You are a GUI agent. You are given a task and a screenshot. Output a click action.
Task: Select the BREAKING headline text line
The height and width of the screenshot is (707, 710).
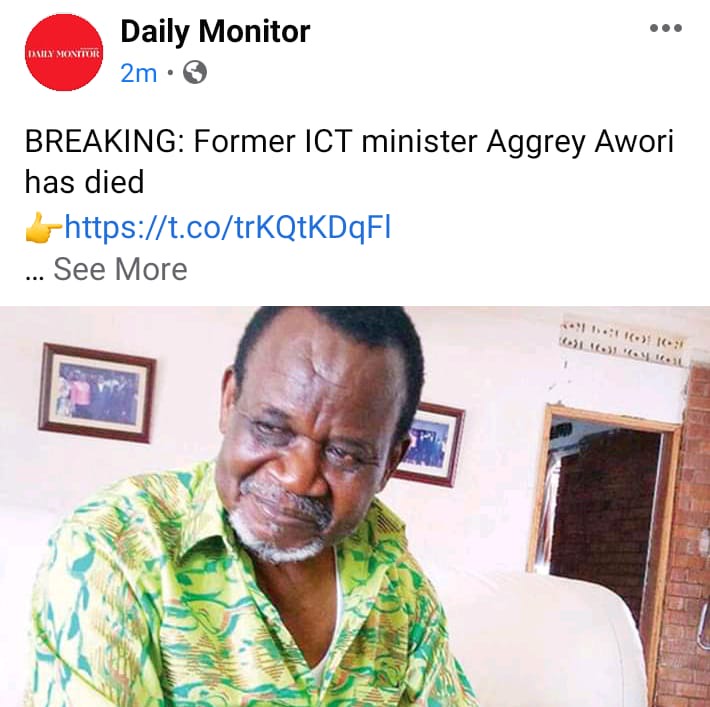point(349,141)
